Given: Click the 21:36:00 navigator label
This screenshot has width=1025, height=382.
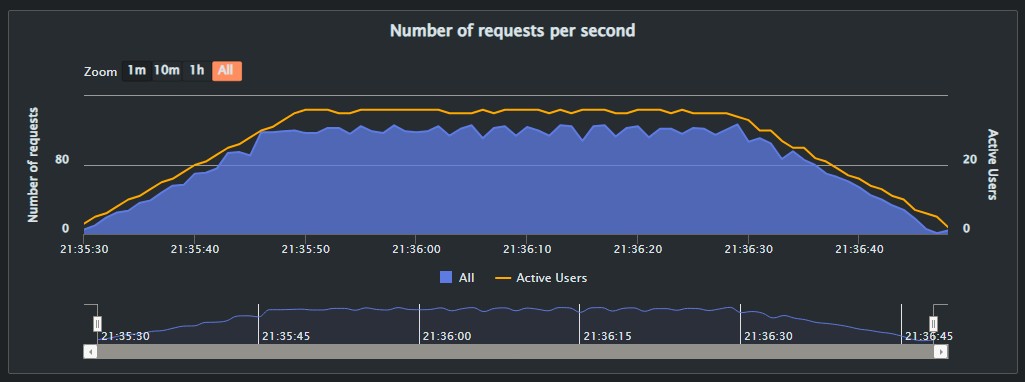Looking at the screenshot, I should (x=447, y=336).
